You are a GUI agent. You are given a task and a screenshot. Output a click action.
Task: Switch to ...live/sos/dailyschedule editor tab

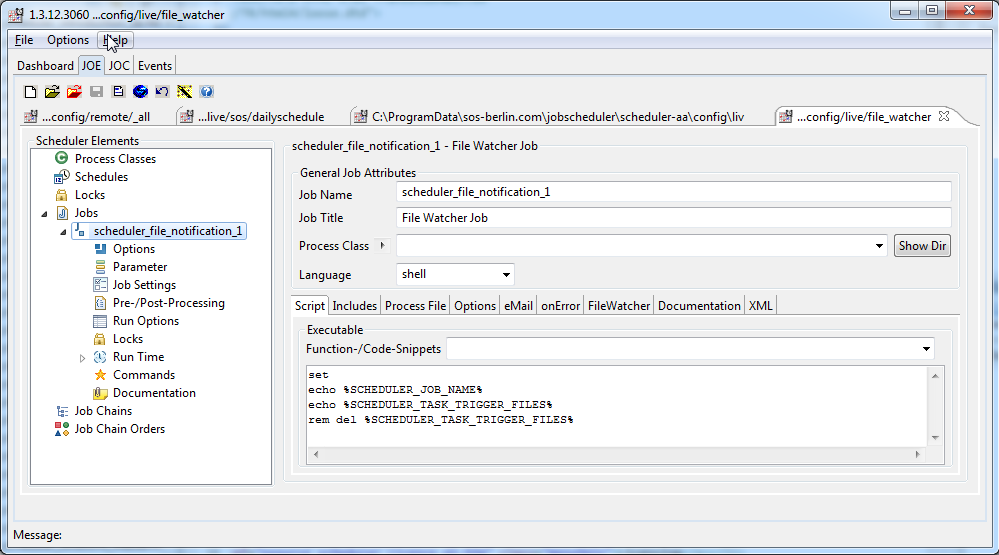pos(253,117)
